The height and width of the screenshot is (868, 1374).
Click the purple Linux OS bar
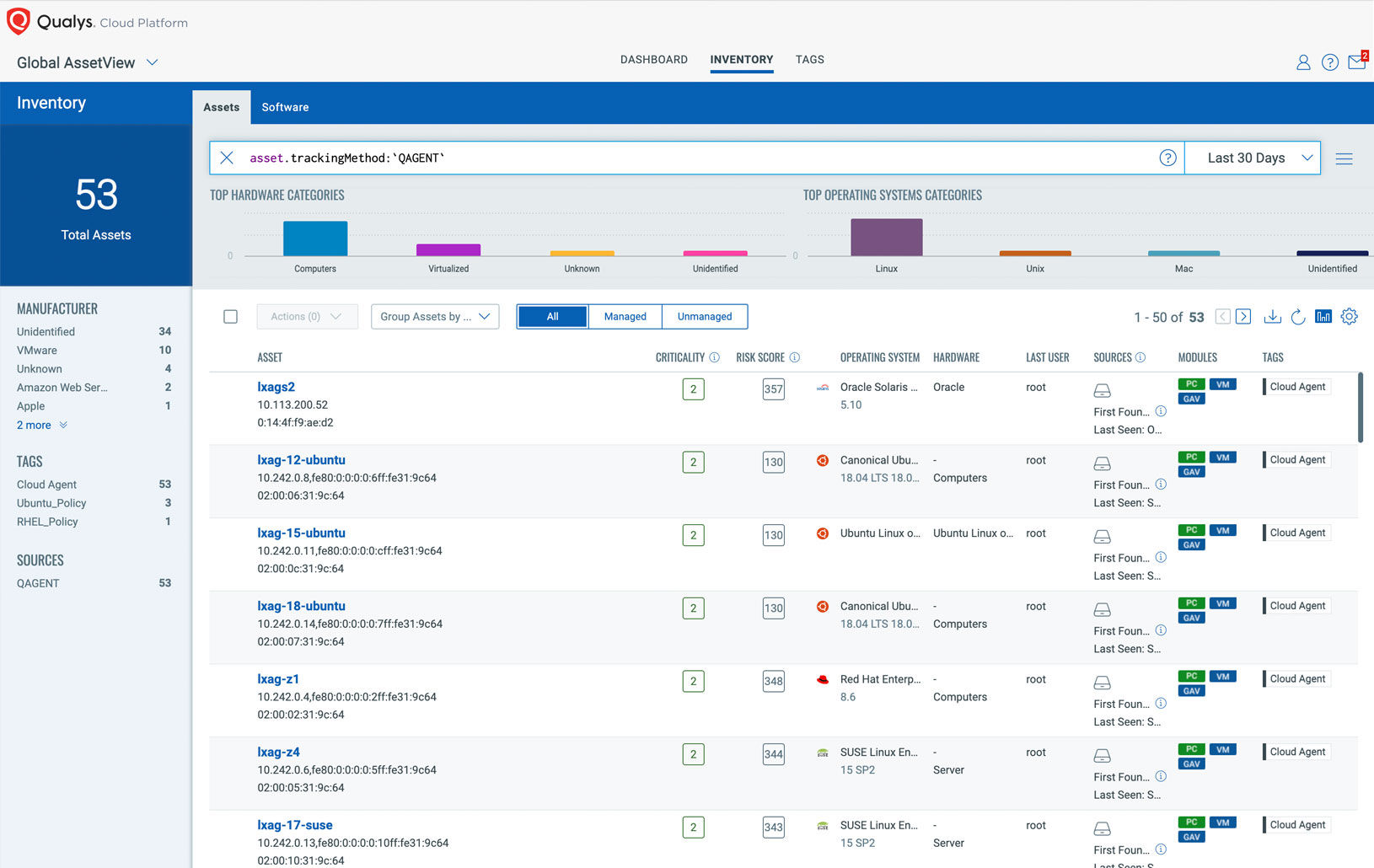point(886,238)
